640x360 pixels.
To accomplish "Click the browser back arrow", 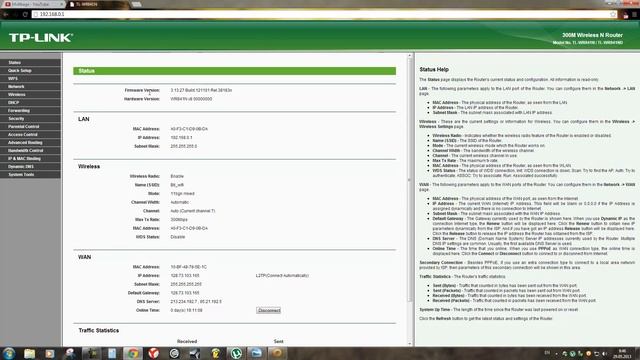I will (6, 14).
